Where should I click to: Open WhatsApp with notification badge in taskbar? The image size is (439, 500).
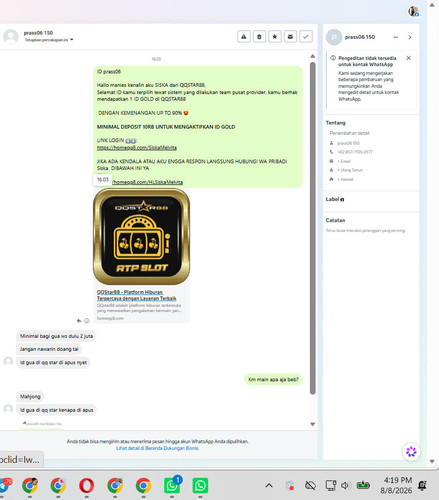172,485
